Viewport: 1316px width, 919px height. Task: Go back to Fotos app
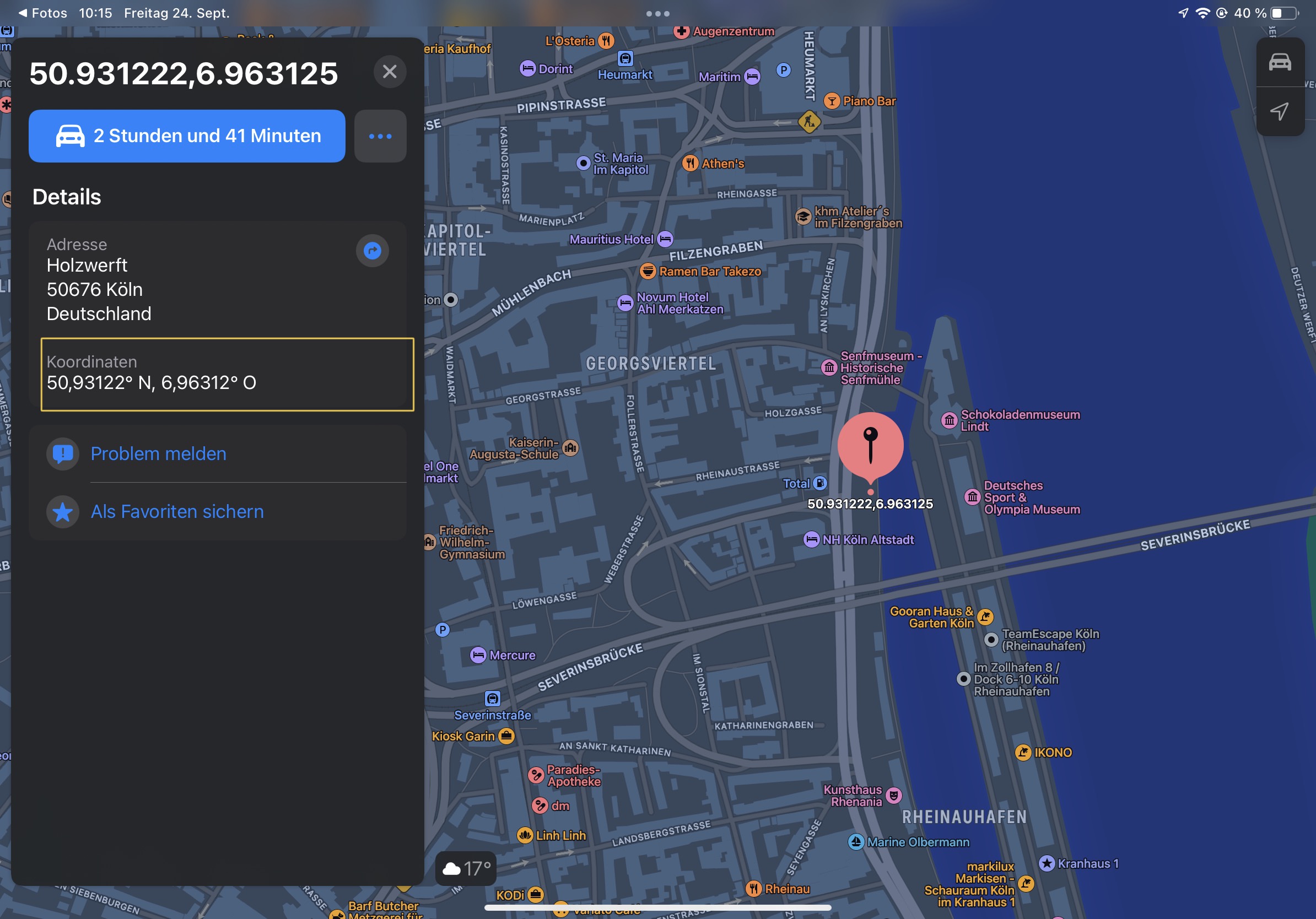[42, 13]
